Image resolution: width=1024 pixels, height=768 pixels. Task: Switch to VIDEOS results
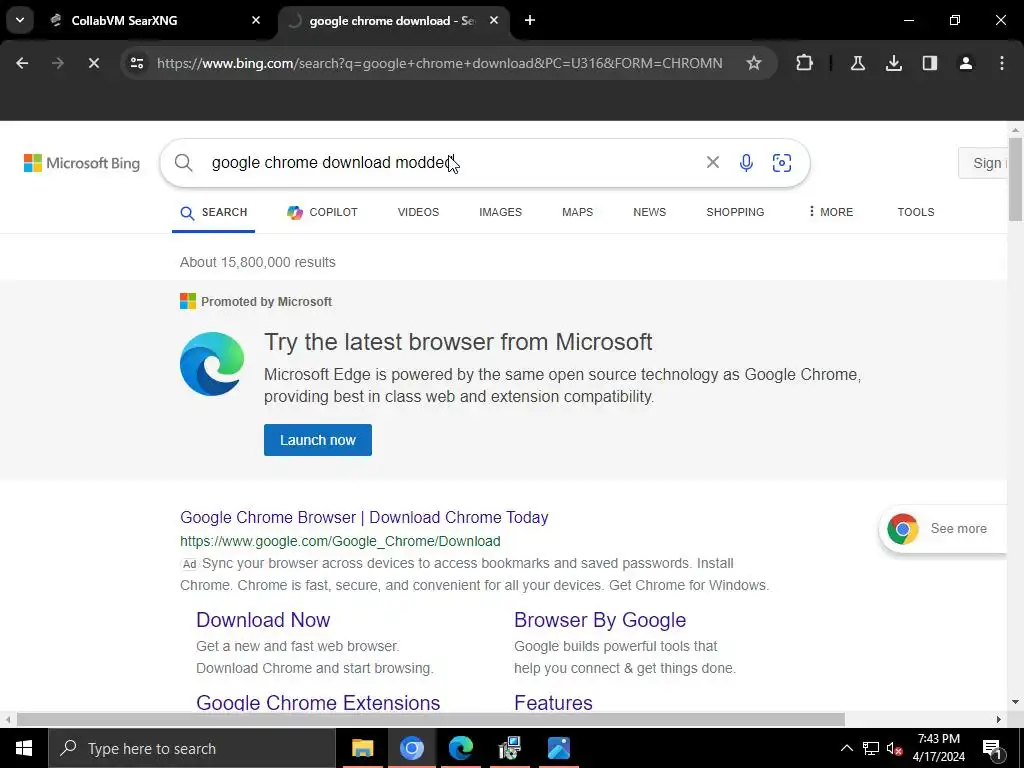pos(418,212)
